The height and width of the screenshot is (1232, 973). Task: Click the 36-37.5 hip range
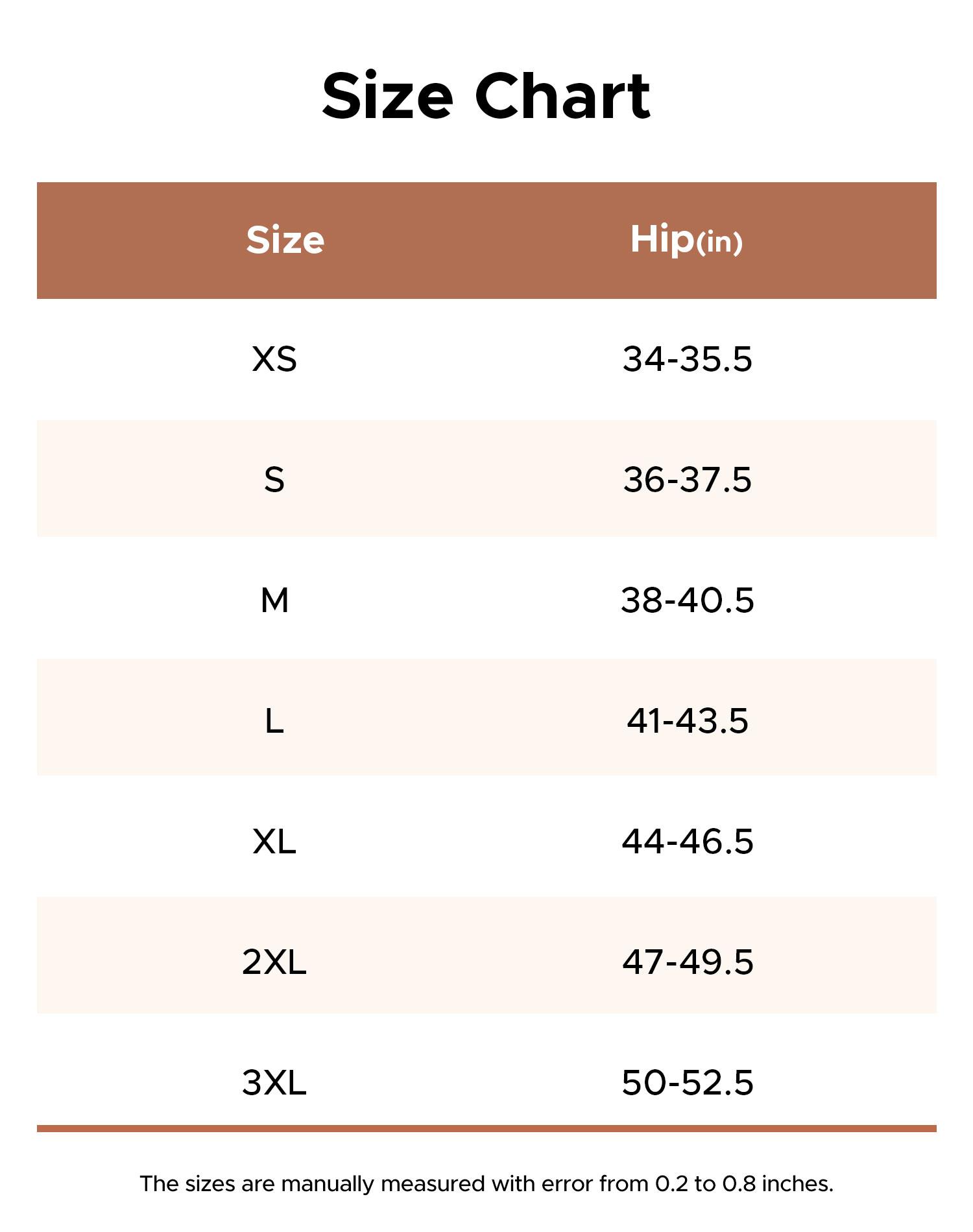tap(688, 480)
